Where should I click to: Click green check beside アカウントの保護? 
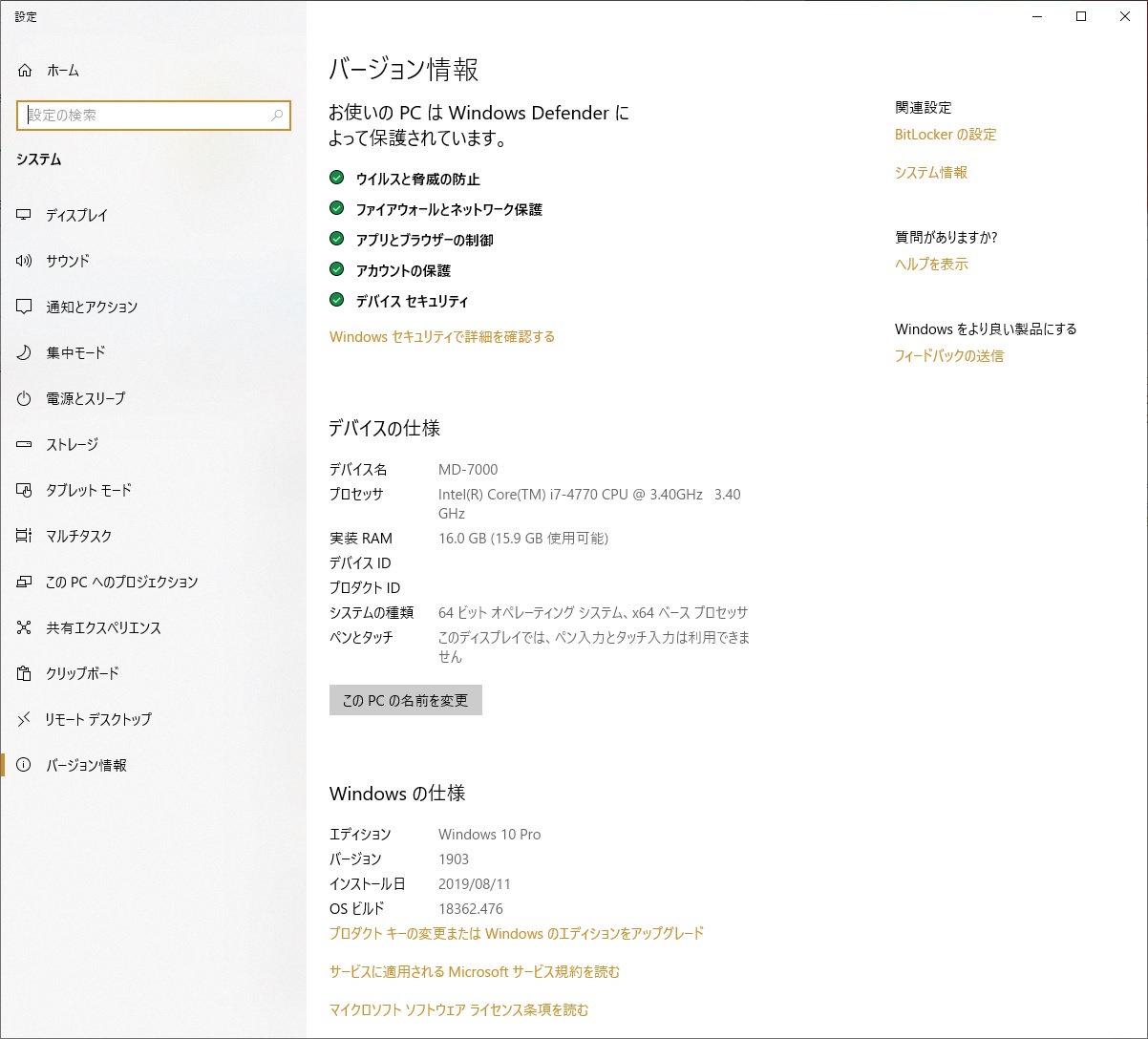pyautogui.click(x=336, y=269)
